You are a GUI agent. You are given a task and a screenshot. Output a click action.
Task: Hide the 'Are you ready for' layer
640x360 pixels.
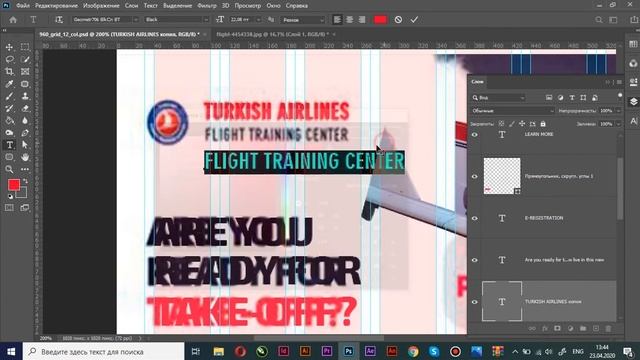click(475, 260)
